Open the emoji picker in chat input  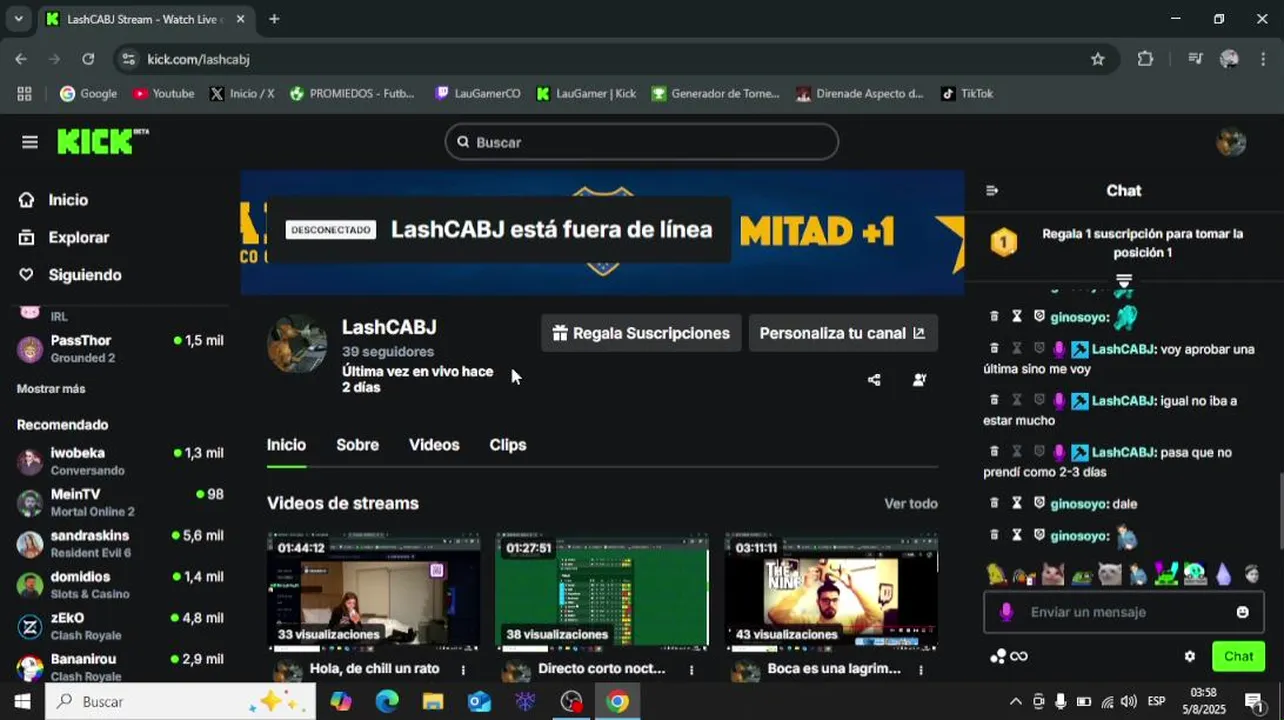point(1242,612)
